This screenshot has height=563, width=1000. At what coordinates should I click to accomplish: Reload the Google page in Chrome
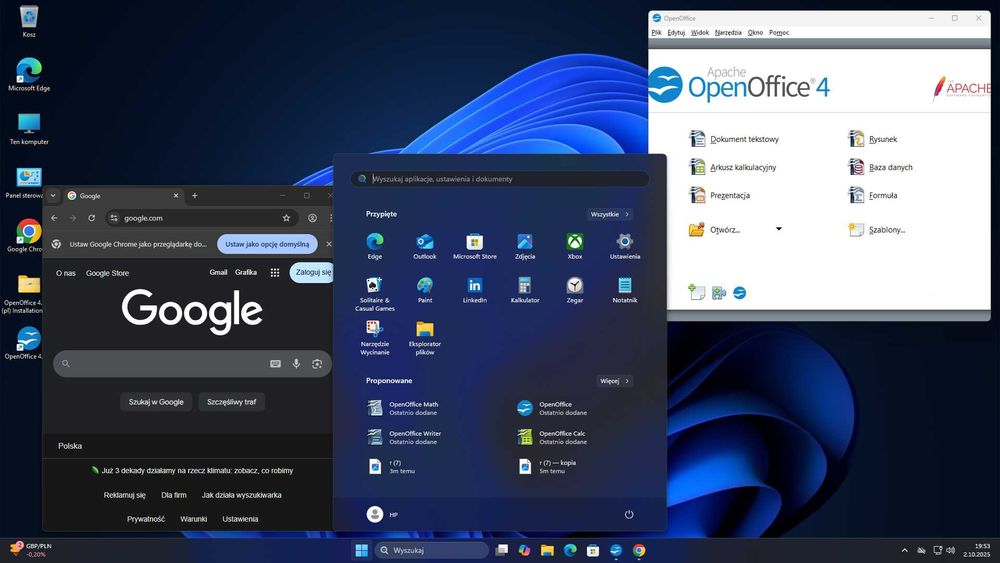click(91, 218)
